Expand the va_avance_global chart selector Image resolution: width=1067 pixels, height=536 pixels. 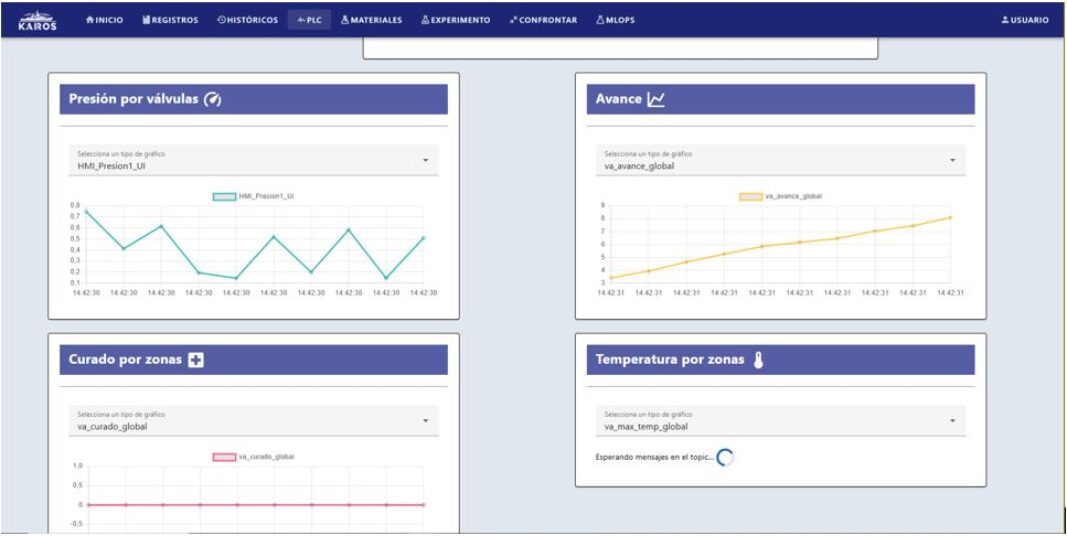(x=780, y=160)
